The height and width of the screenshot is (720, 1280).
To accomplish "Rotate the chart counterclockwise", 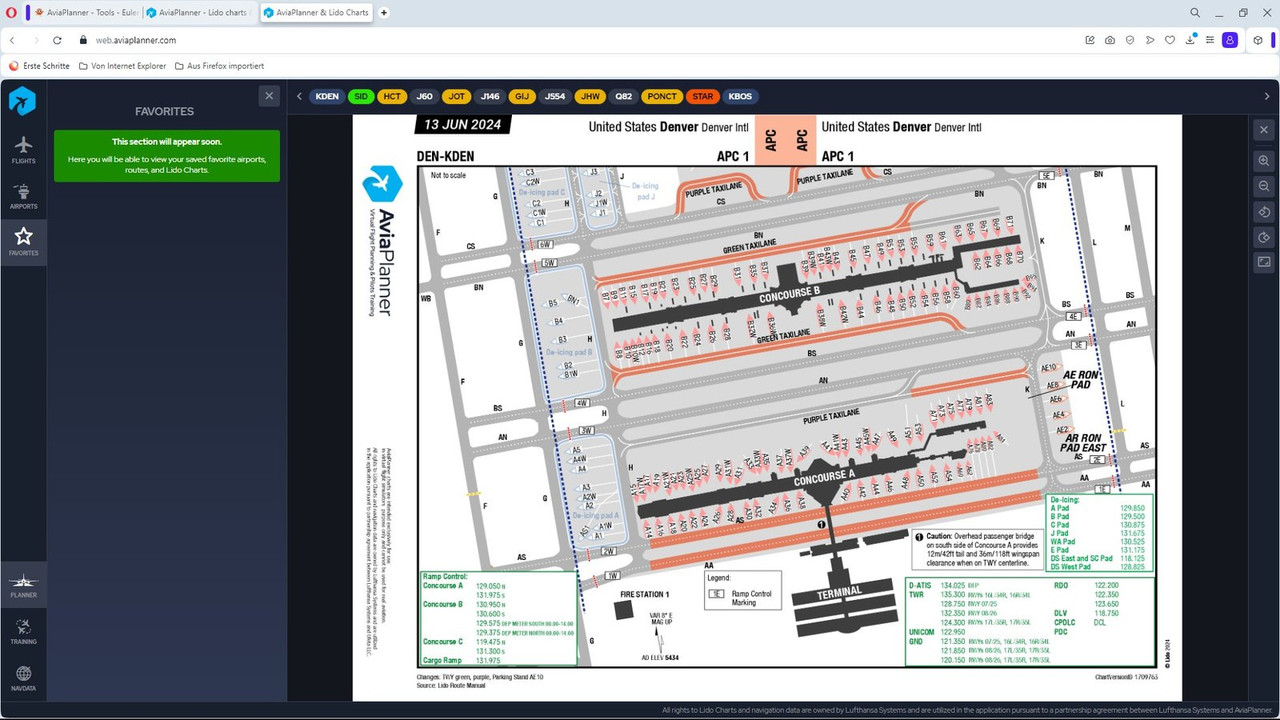I will 1264,212.
